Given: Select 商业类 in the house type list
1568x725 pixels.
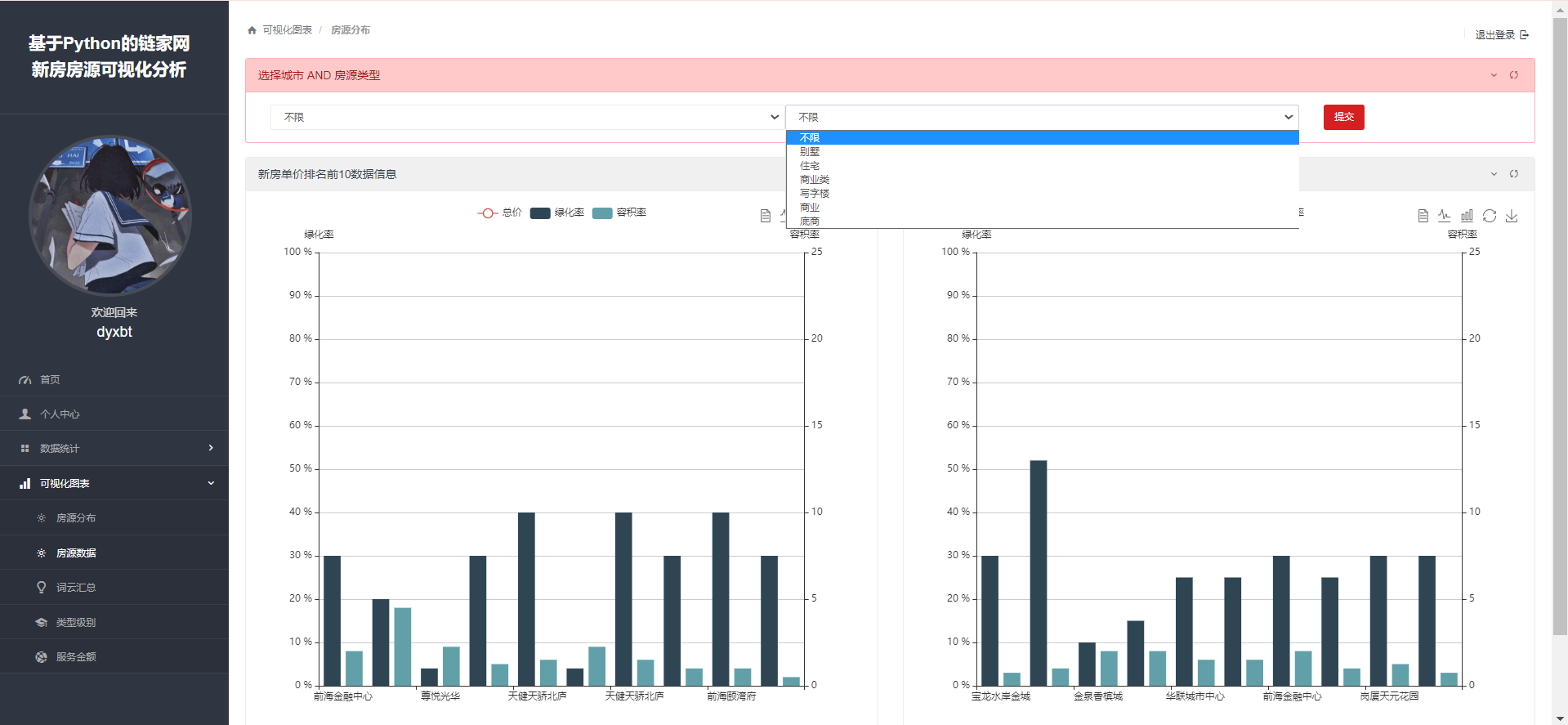Looking at the screenshot, I should (x=1043, y=180).
